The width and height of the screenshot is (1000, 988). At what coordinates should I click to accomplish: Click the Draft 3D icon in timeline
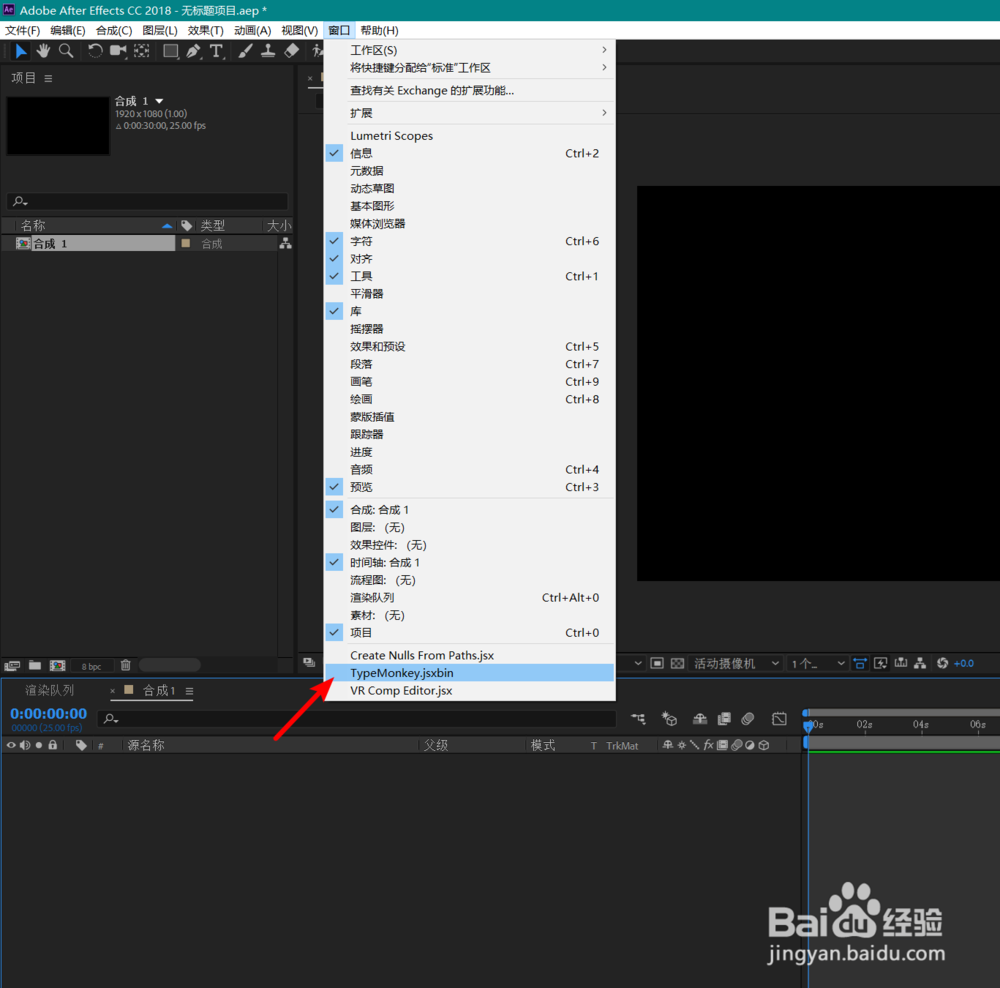(669, 719)
